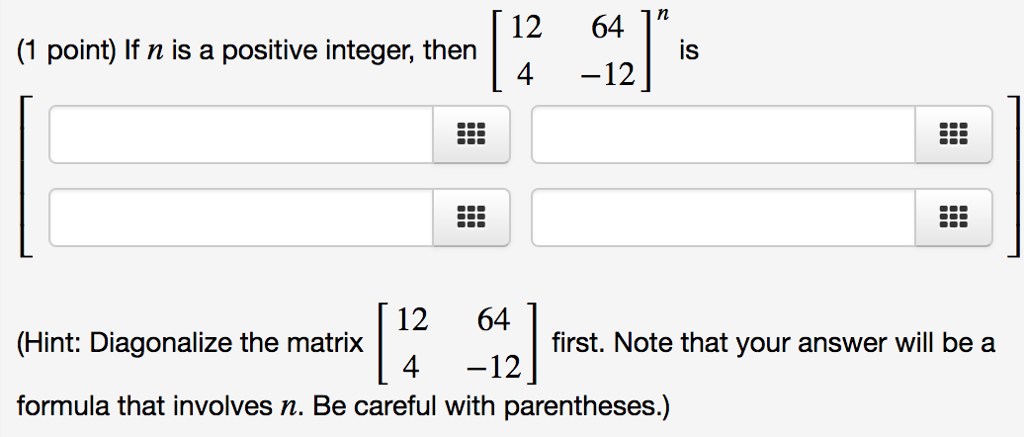Click the large left bracket of the answer matrix

click(24, 176)
